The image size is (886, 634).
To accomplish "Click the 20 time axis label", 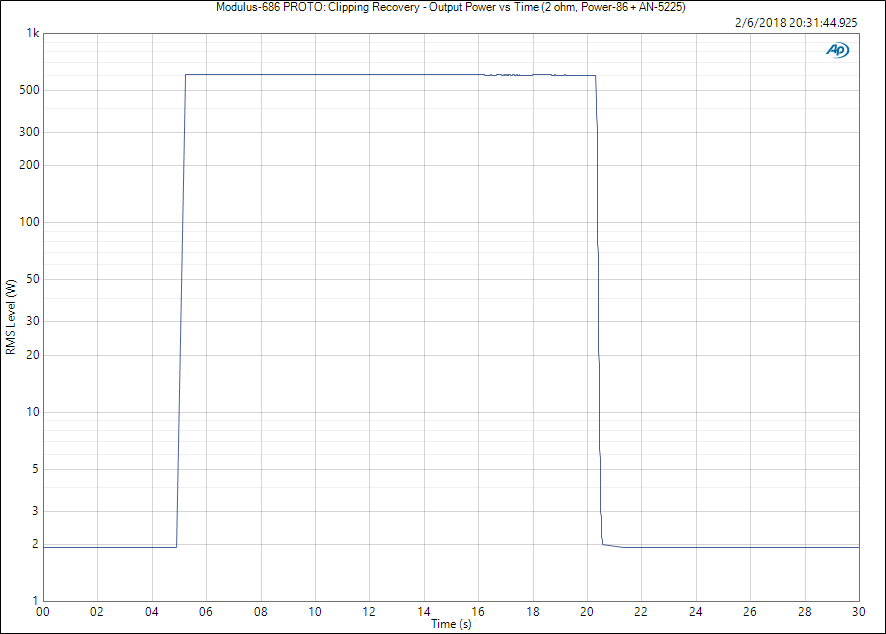I will coord(587,612).
